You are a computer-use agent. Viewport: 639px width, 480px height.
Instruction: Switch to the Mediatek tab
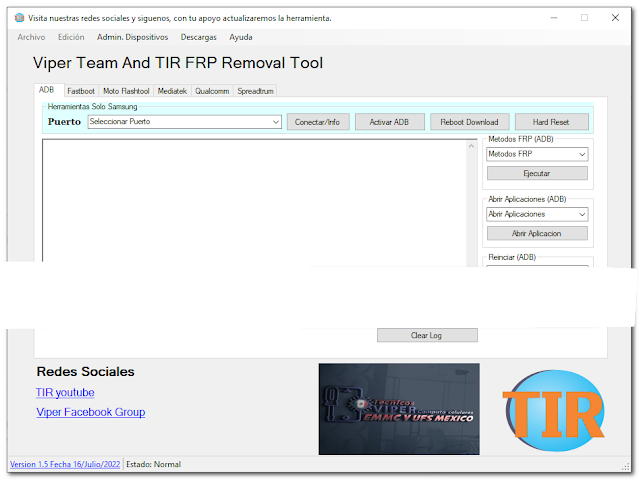click(x=172, y=91)
